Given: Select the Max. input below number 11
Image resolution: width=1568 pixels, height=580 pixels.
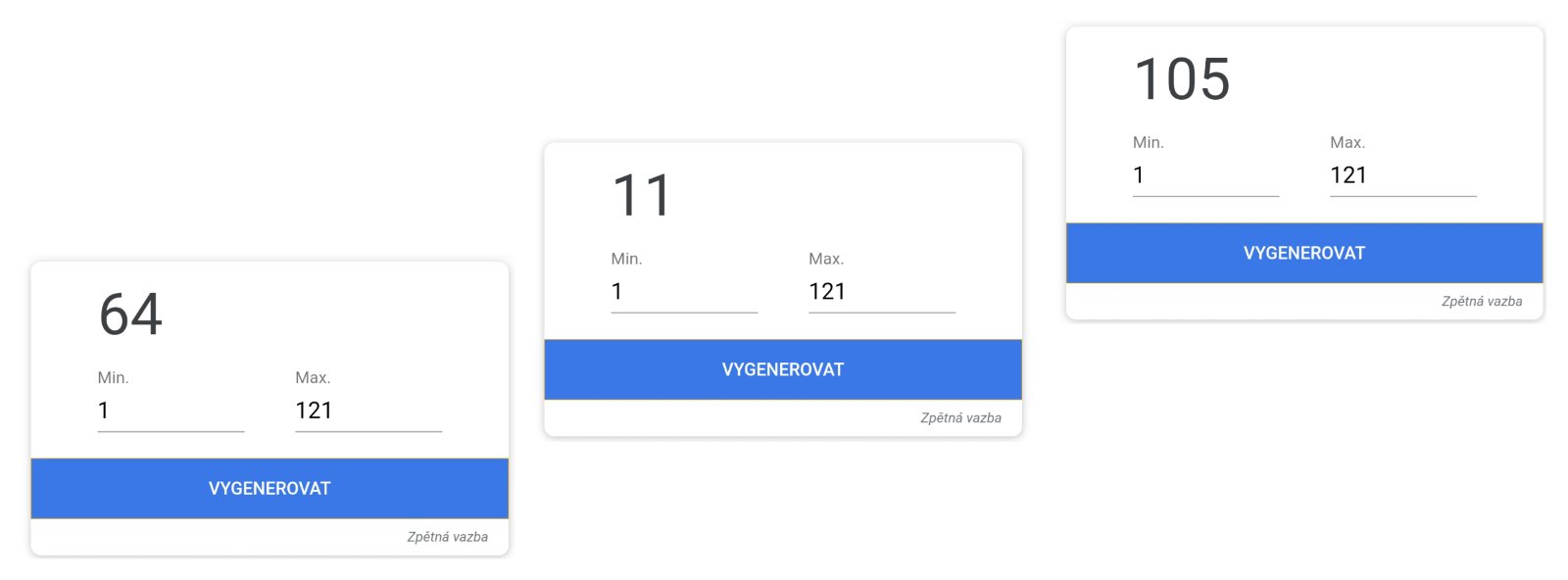Looking at the screenshot, I should pos(881,292).
